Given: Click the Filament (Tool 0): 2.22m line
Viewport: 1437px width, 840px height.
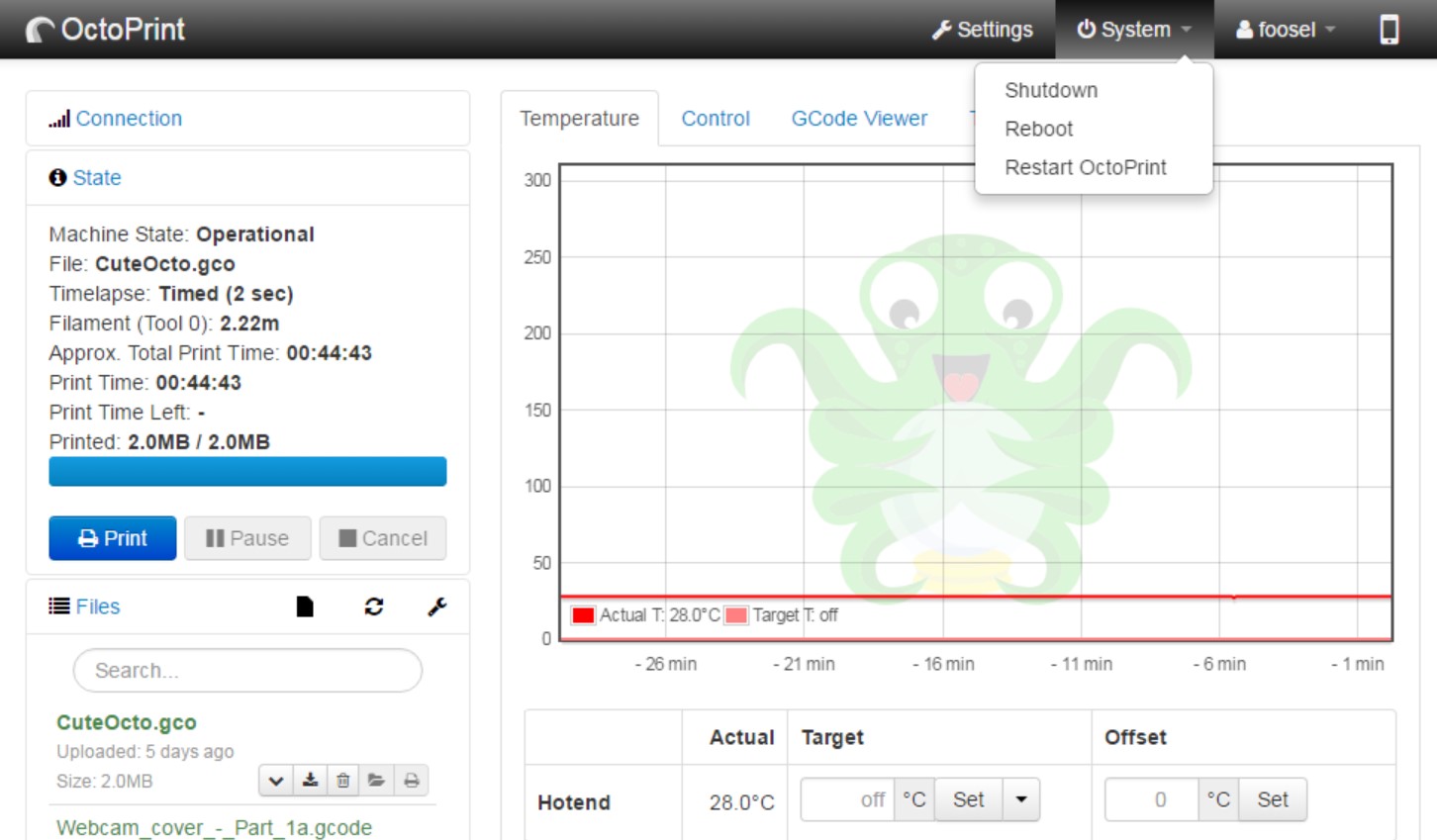Looking at the screenshot, I should (x=164, y=324).
